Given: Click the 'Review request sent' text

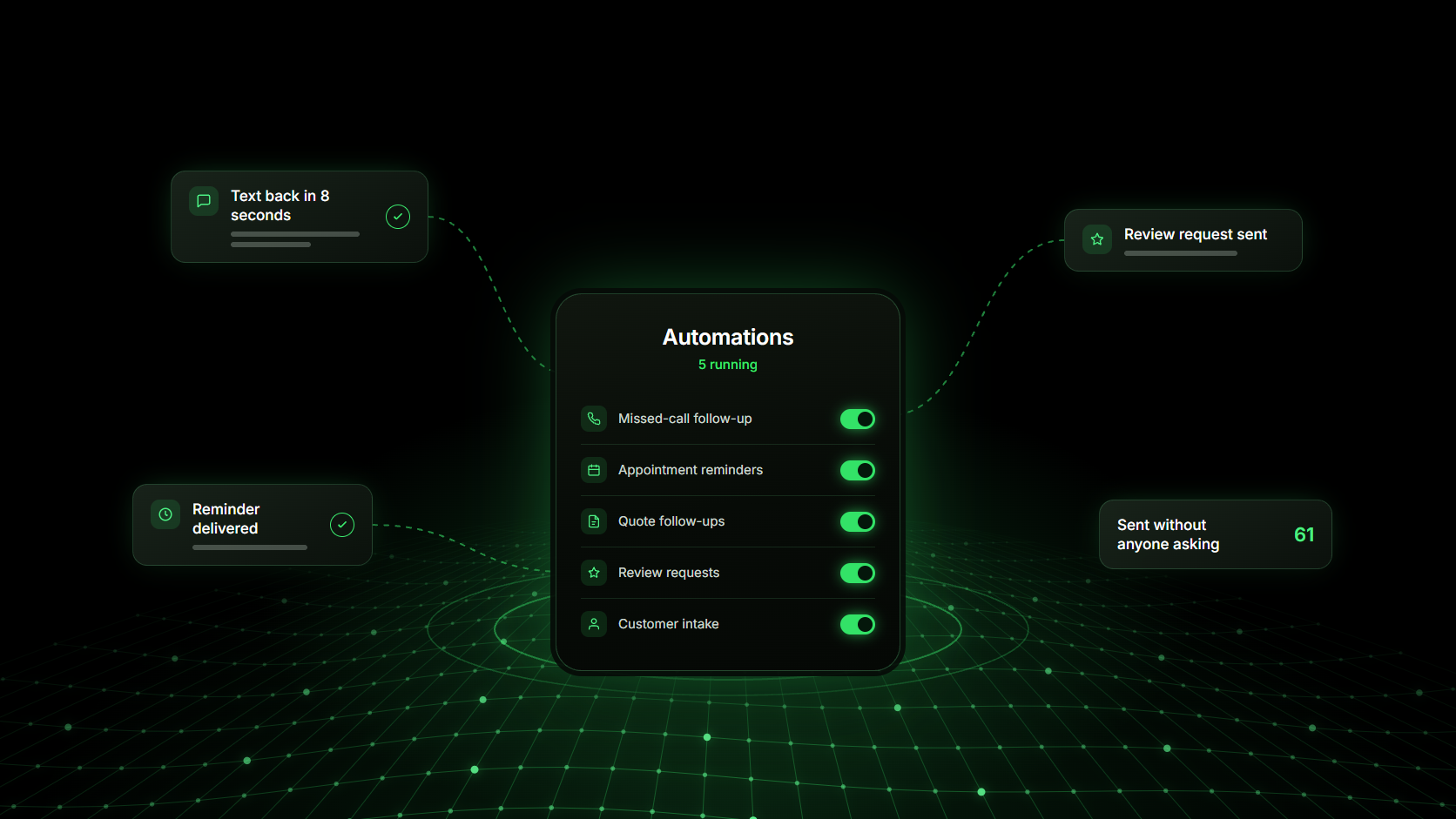Looking at the screenshot, I should tap(1196, 234).
